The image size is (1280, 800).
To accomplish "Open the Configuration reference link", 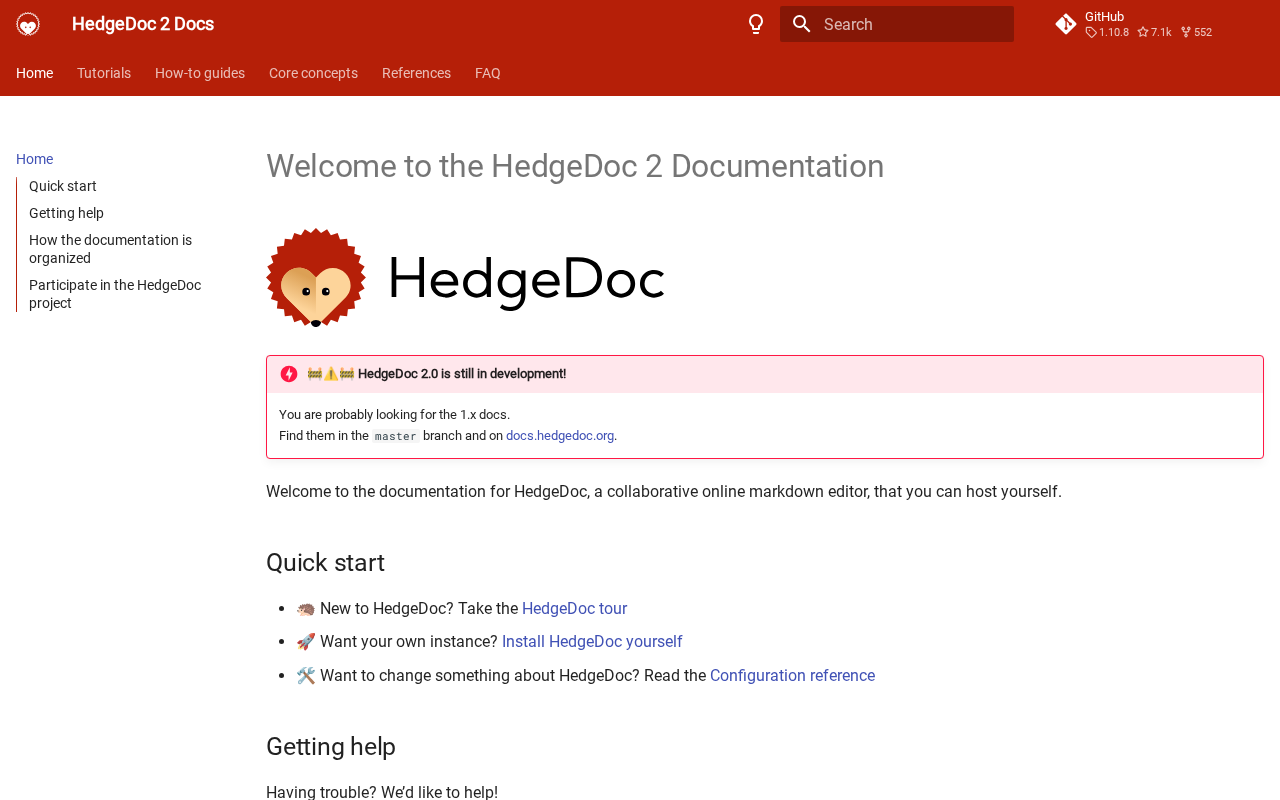I will [792, 676].
